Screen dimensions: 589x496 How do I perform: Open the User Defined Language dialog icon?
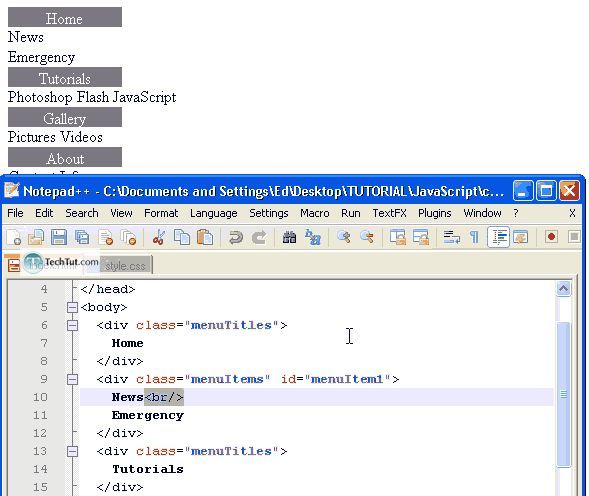pyautogui.click(x=521, y=237)
